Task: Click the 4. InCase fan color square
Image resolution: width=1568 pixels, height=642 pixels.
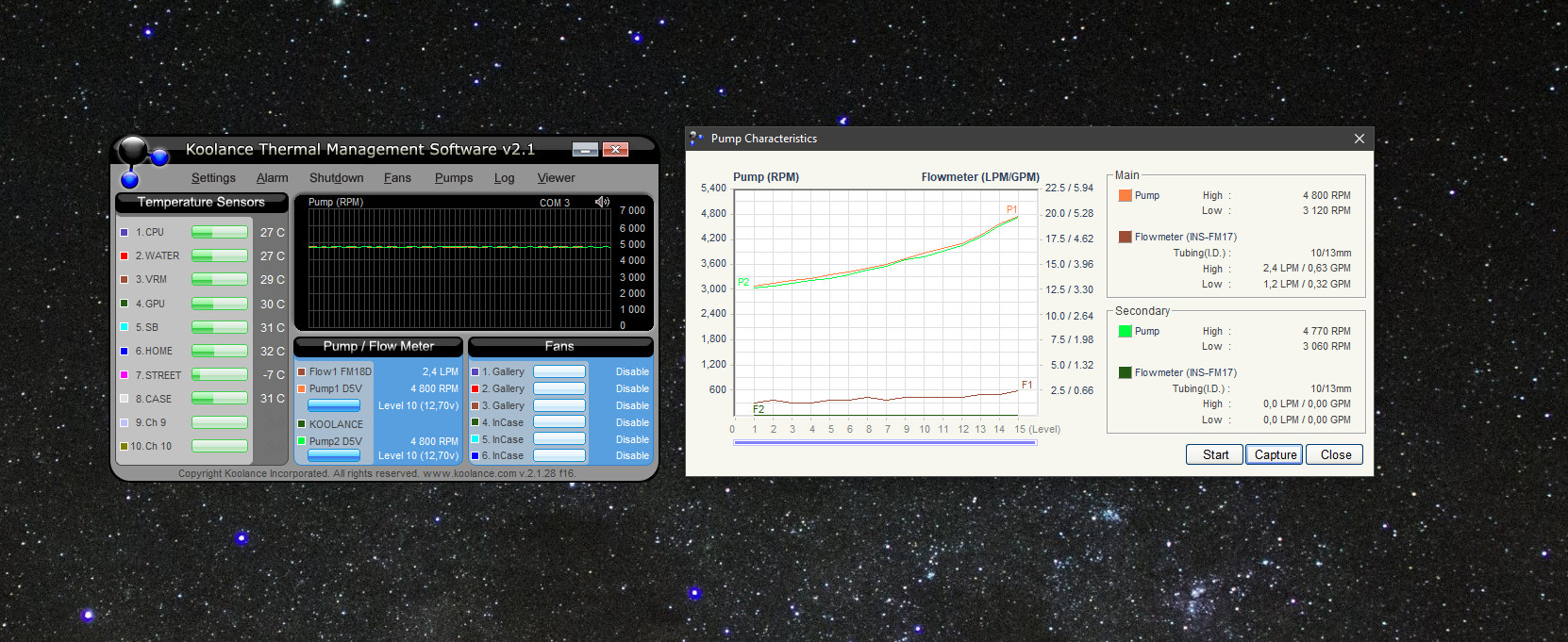Action: (x=475, y=422)
